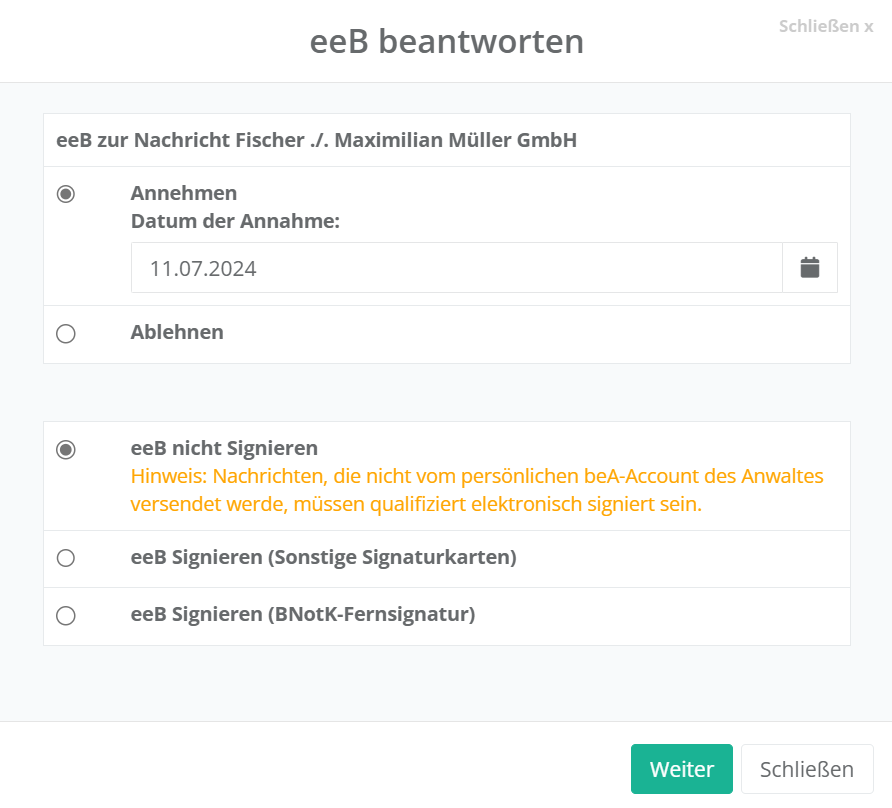Click "eeB Signieren (Sonstige Signaturkarten)" label

coord(323,557)
